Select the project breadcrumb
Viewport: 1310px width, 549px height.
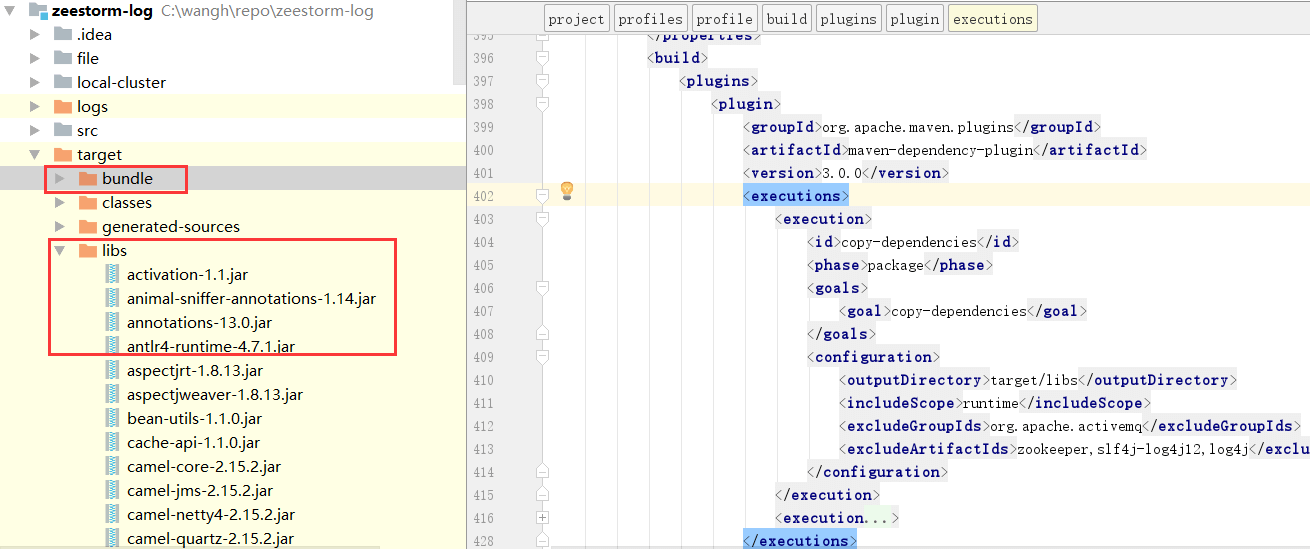coord(577,18)
